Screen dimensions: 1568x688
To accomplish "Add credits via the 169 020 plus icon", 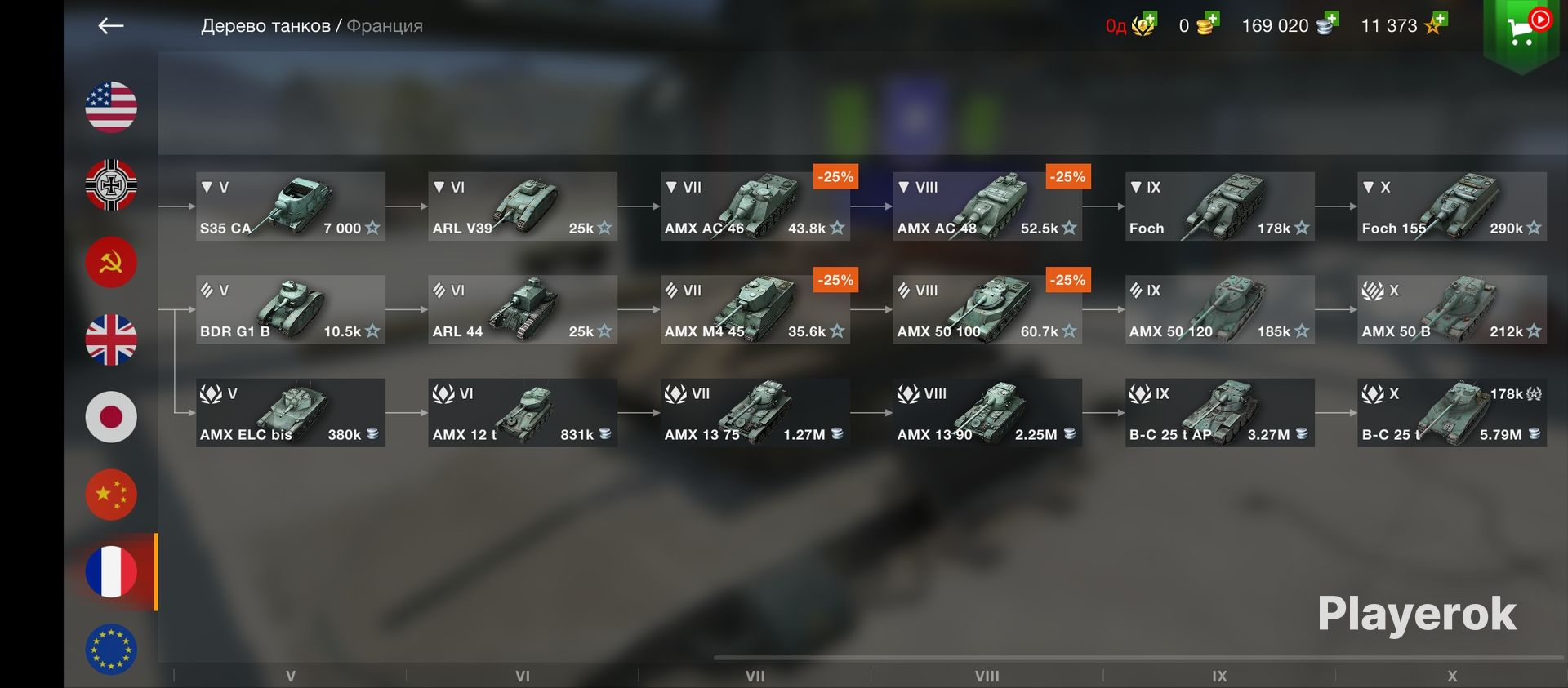I will (1327, 24).
